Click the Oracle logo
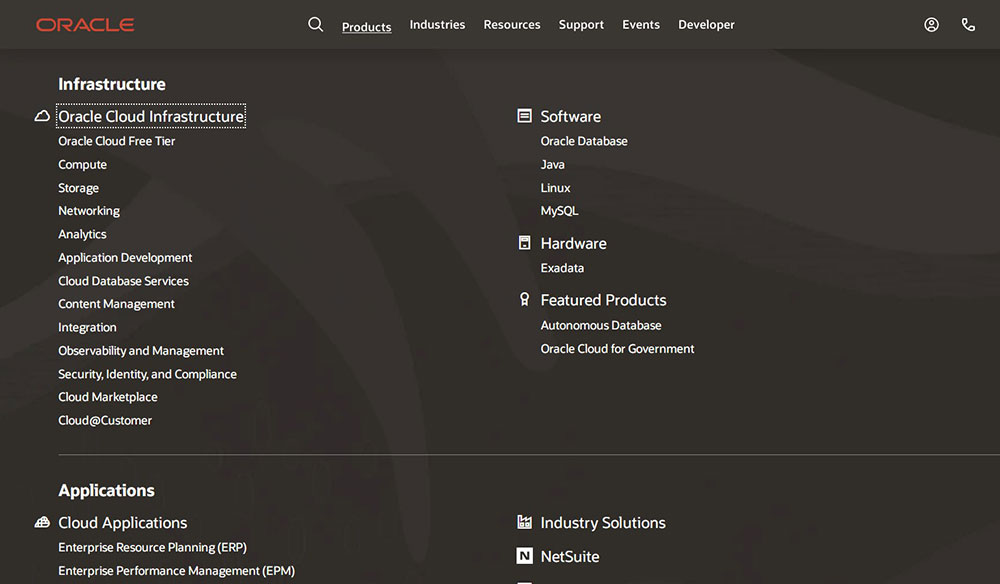This screenshot has height=584, width=1000. click(85, 25)
